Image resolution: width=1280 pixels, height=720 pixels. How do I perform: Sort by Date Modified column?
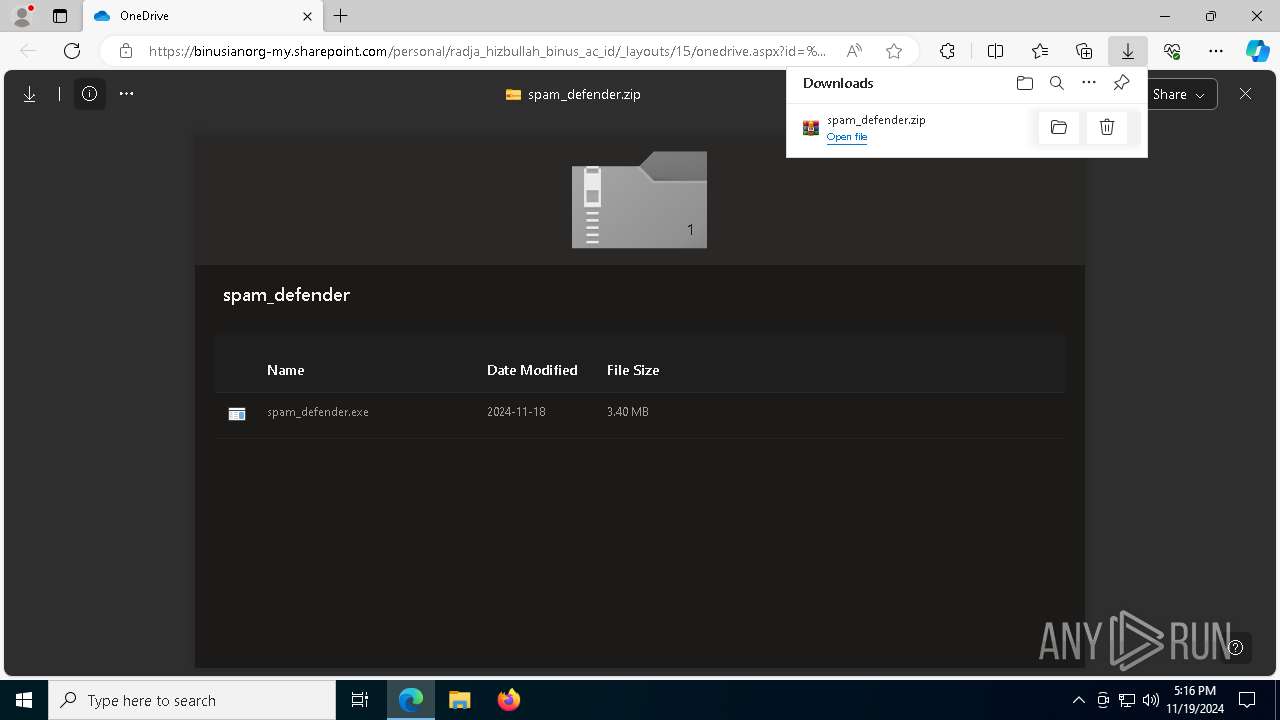coord(532,370)
